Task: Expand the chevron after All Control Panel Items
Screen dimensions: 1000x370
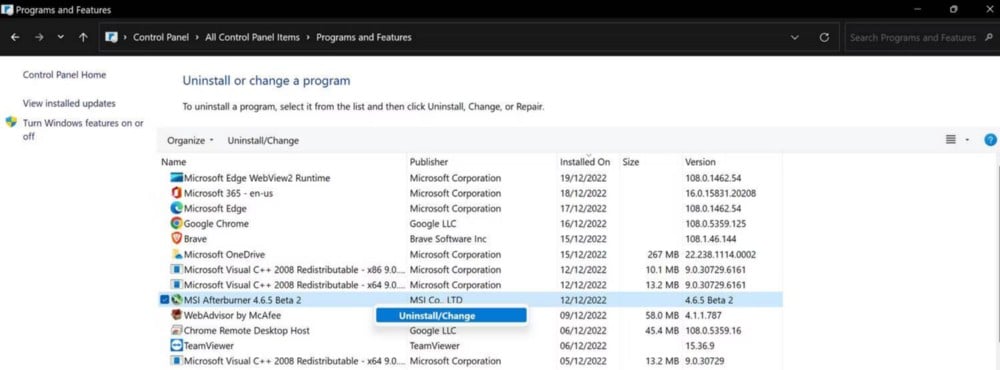Action: pyautogui.click(x=308, y=38)
